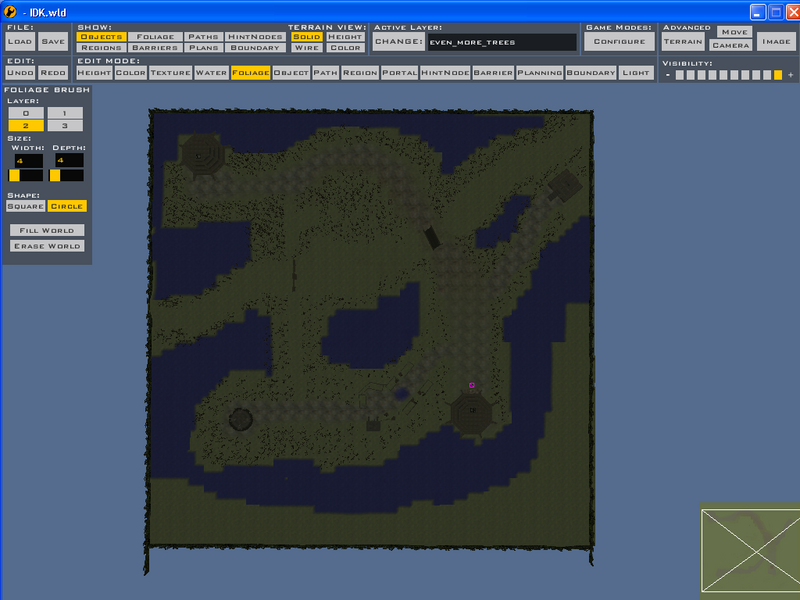
Task: Click the Advanced Camera button
Action: 731,45
